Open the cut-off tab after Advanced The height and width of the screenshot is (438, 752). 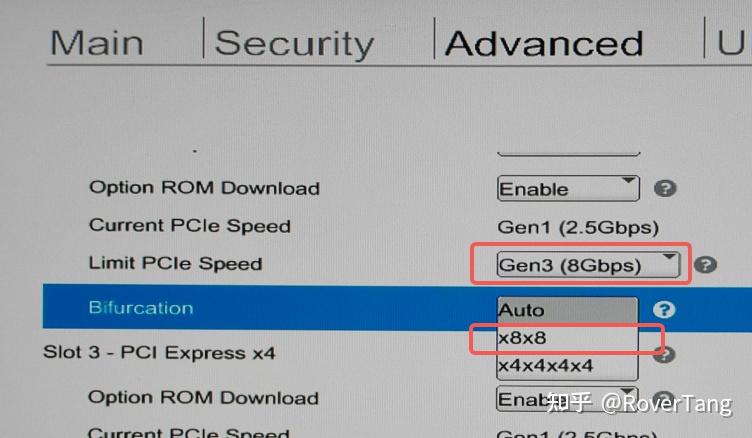pyautogui.click(x=730, y=43)
